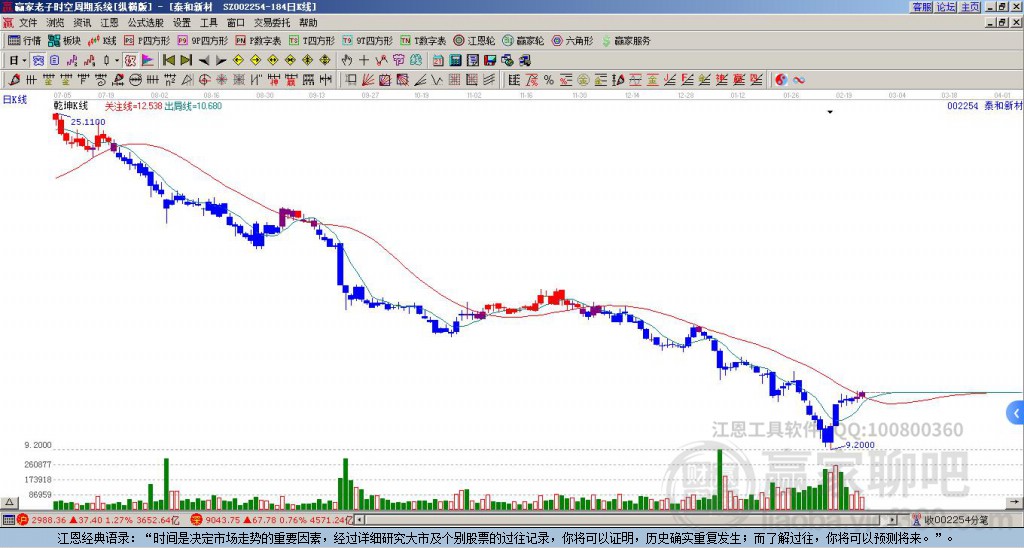This screenshot has height=548, width=1024.
Task: Click the red pen drawing tool
Action: (14, 80)
